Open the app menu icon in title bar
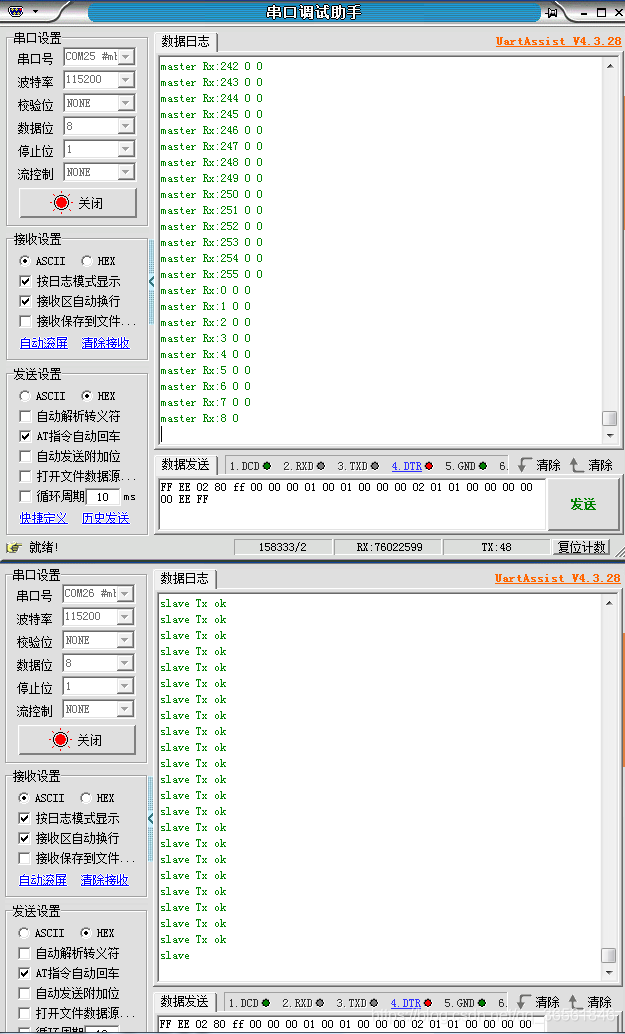This screenshot has width=625, height=1034. point(17,11)
